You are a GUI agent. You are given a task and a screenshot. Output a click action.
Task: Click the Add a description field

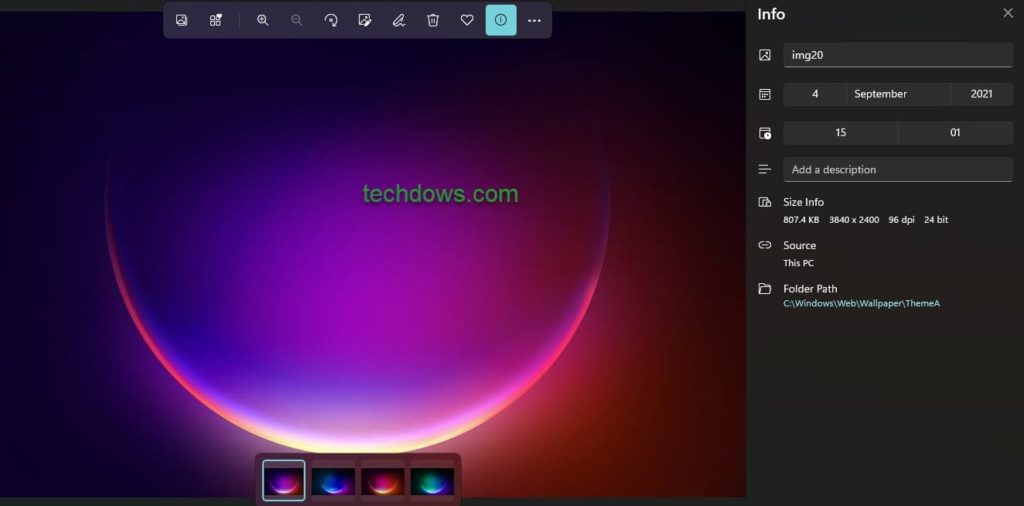(897, 170)
